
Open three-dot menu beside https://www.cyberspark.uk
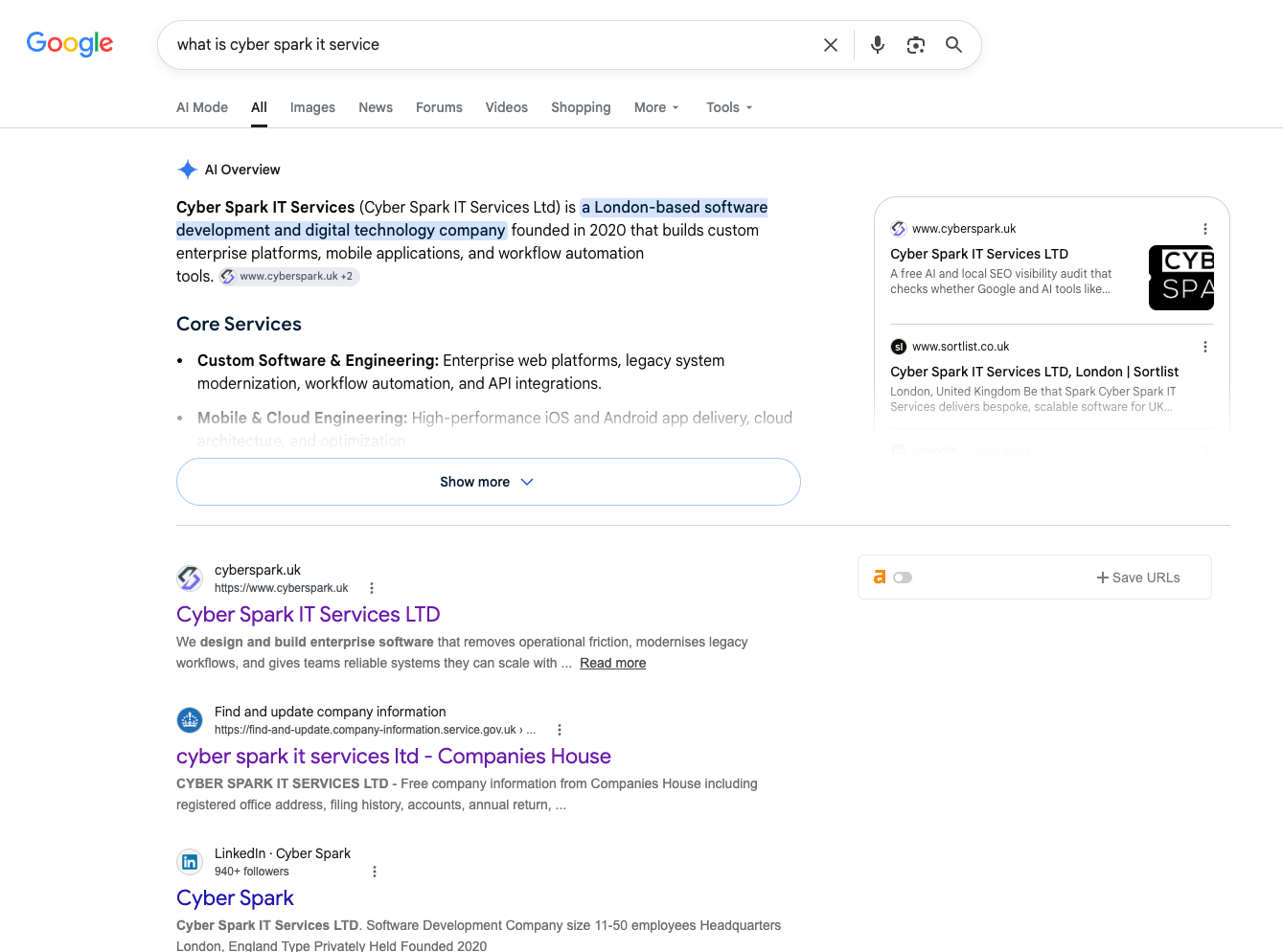[x=372, y=588]
